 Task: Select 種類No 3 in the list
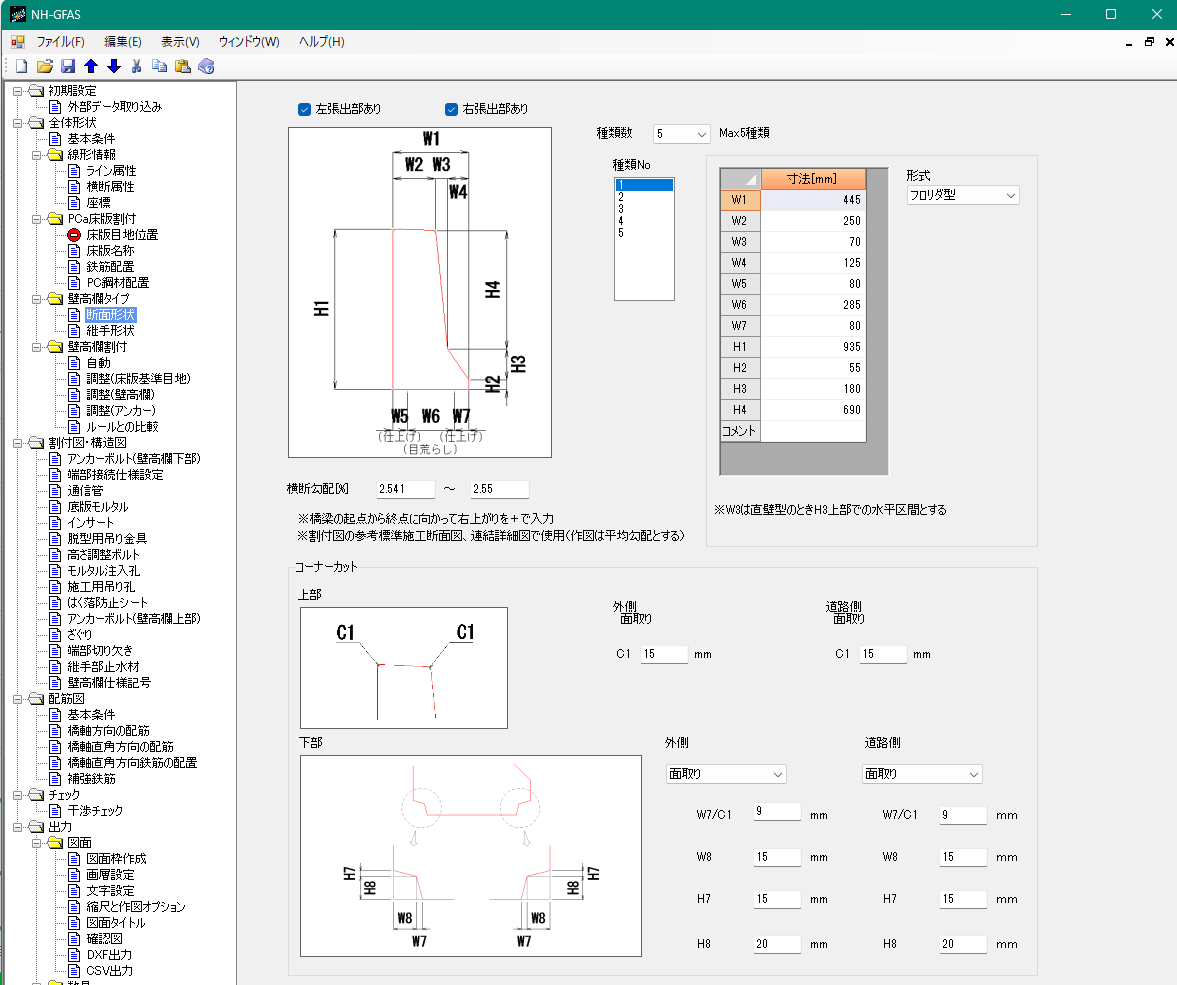(x=621, y=209)
